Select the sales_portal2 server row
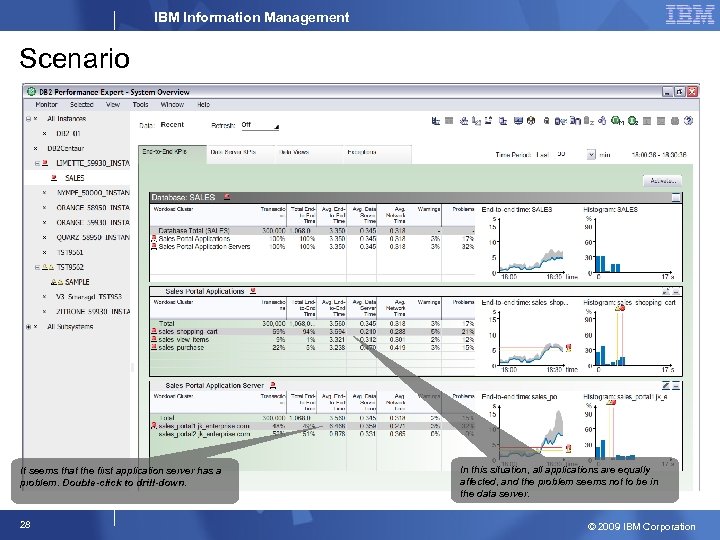 point(313,434)
